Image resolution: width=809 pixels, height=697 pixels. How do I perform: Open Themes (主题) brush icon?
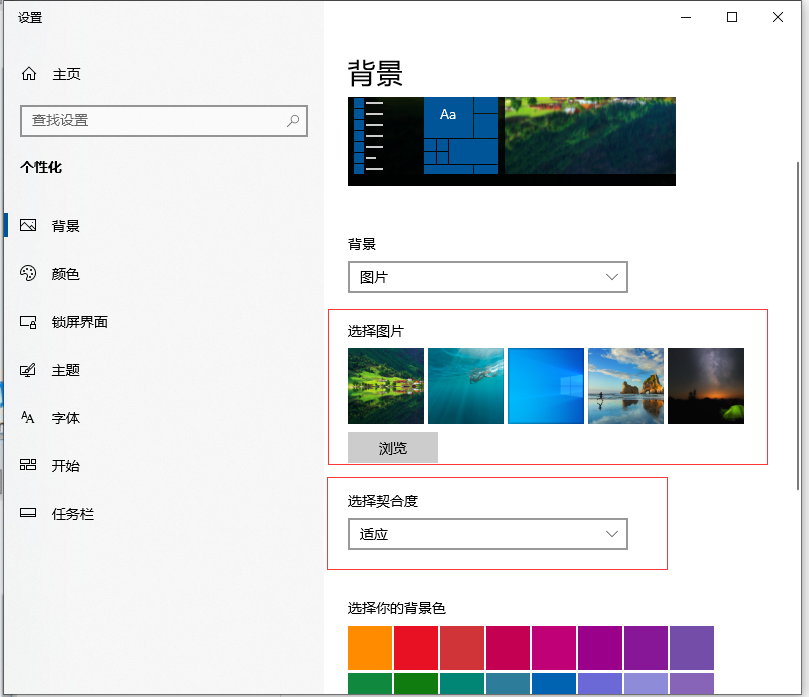[29, 370]
